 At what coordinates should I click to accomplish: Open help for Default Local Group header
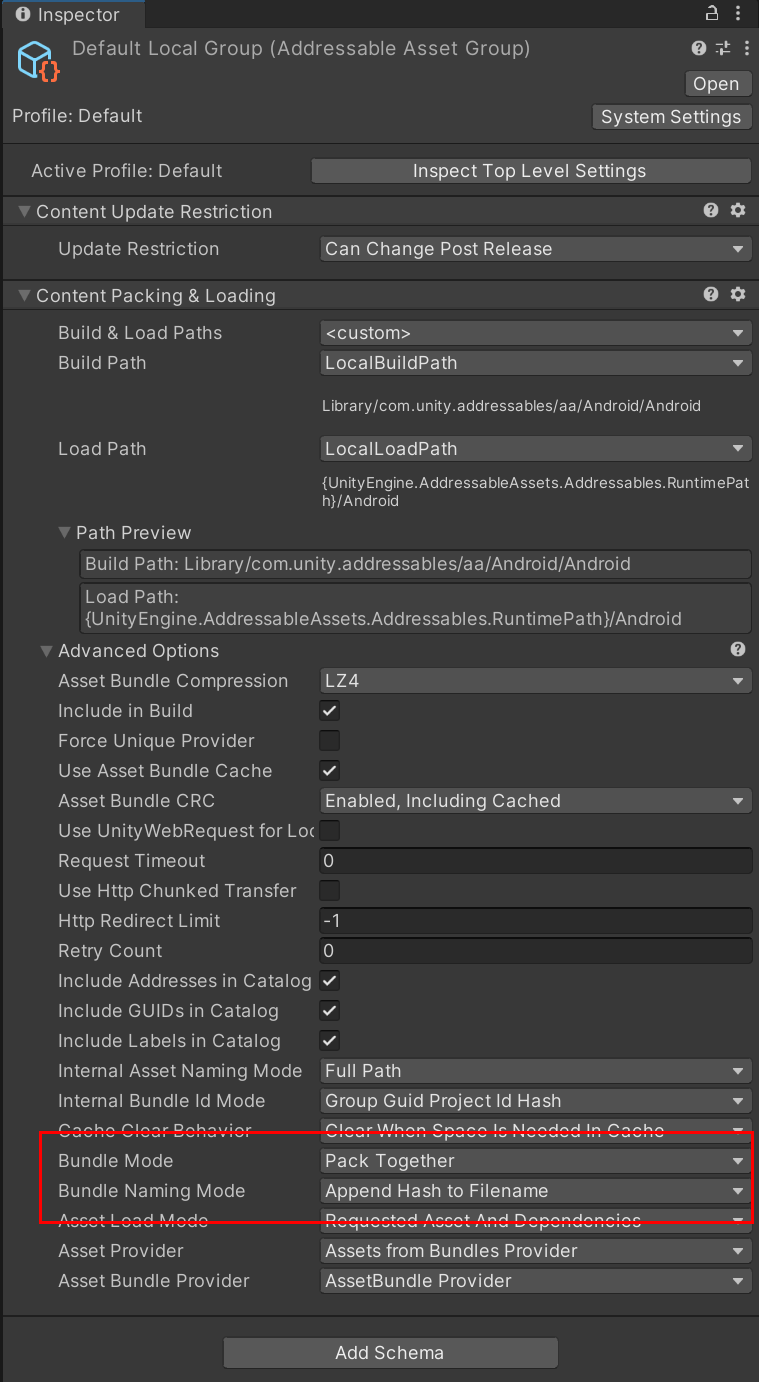tap(699, 48)
